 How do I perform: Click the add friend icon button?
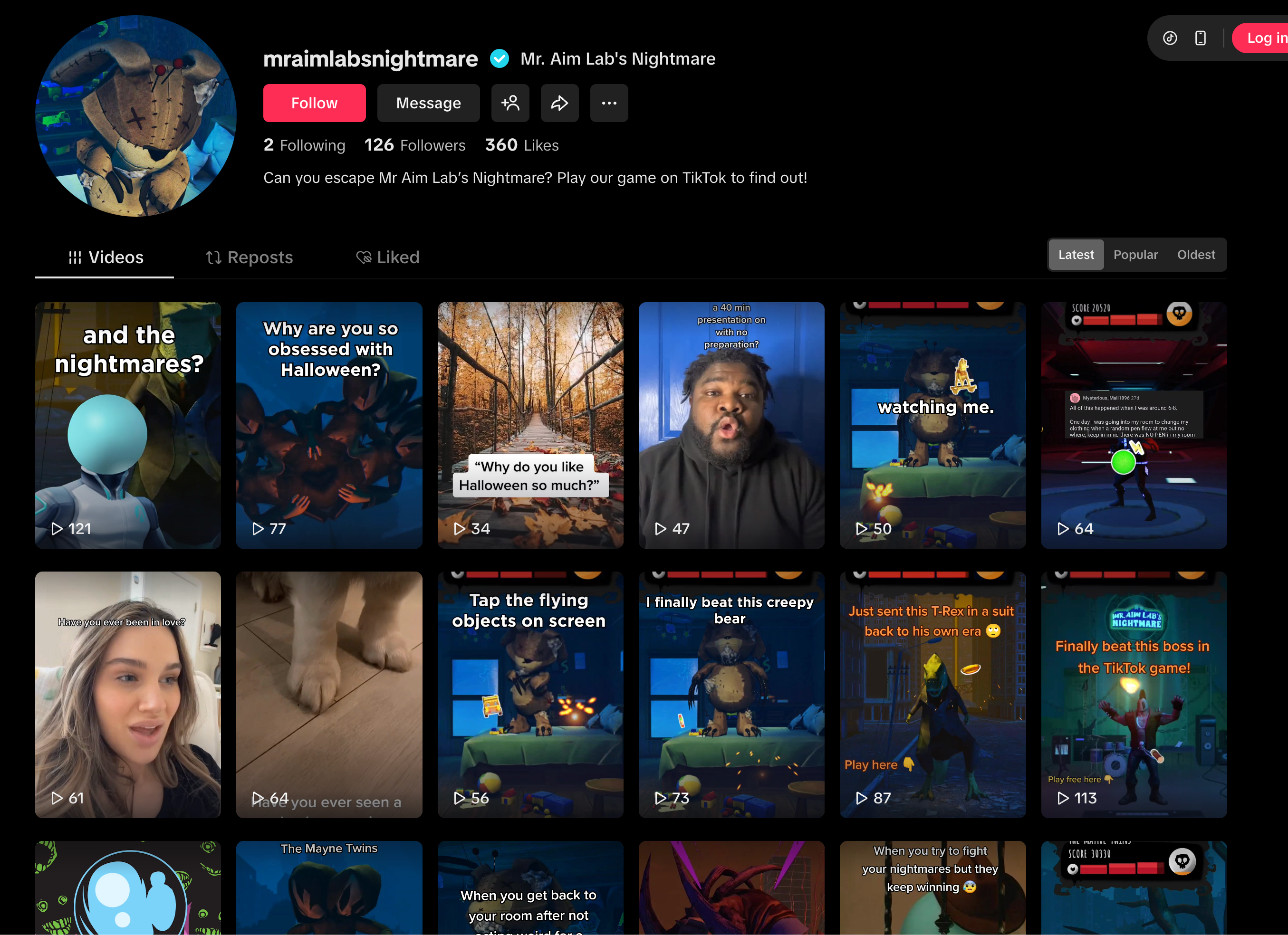tap(510, 103)
